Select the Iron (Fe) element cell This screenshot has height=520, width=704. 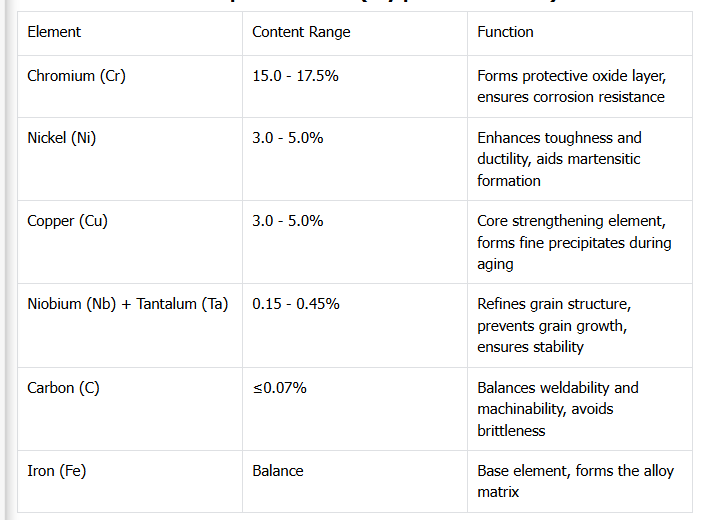click(57, 471)
